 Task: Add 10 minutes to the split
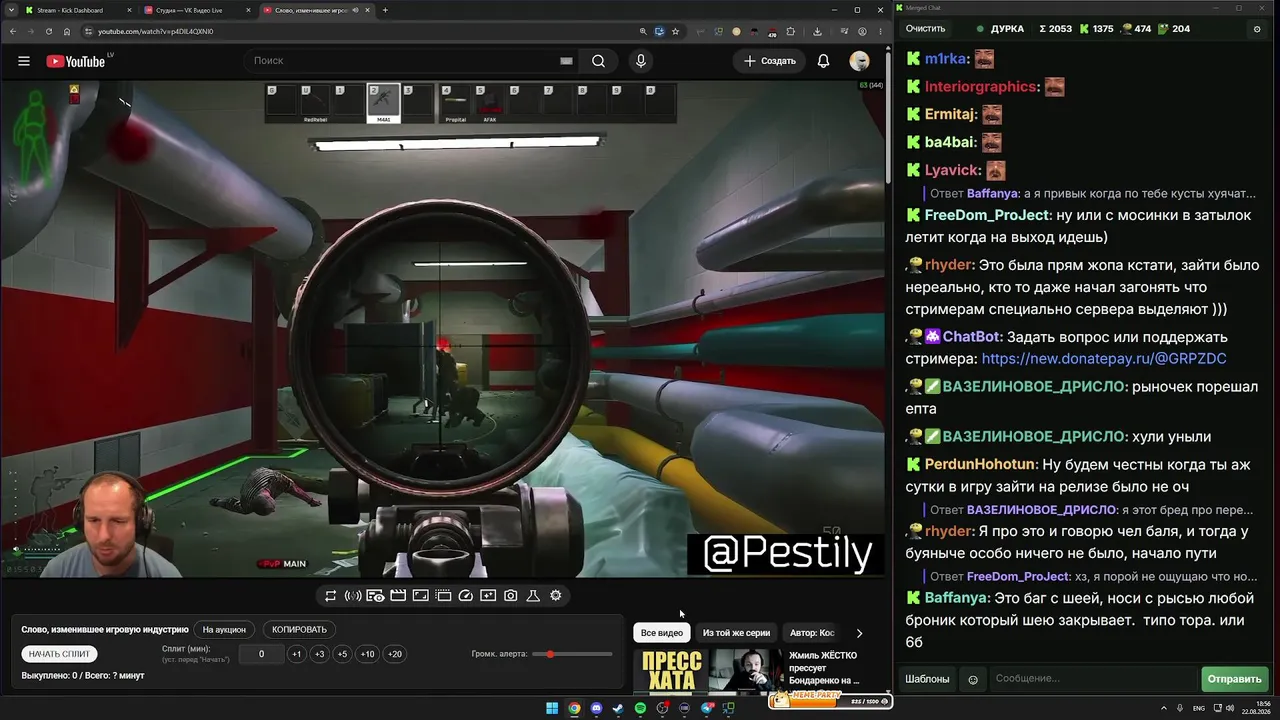[367, 654]
